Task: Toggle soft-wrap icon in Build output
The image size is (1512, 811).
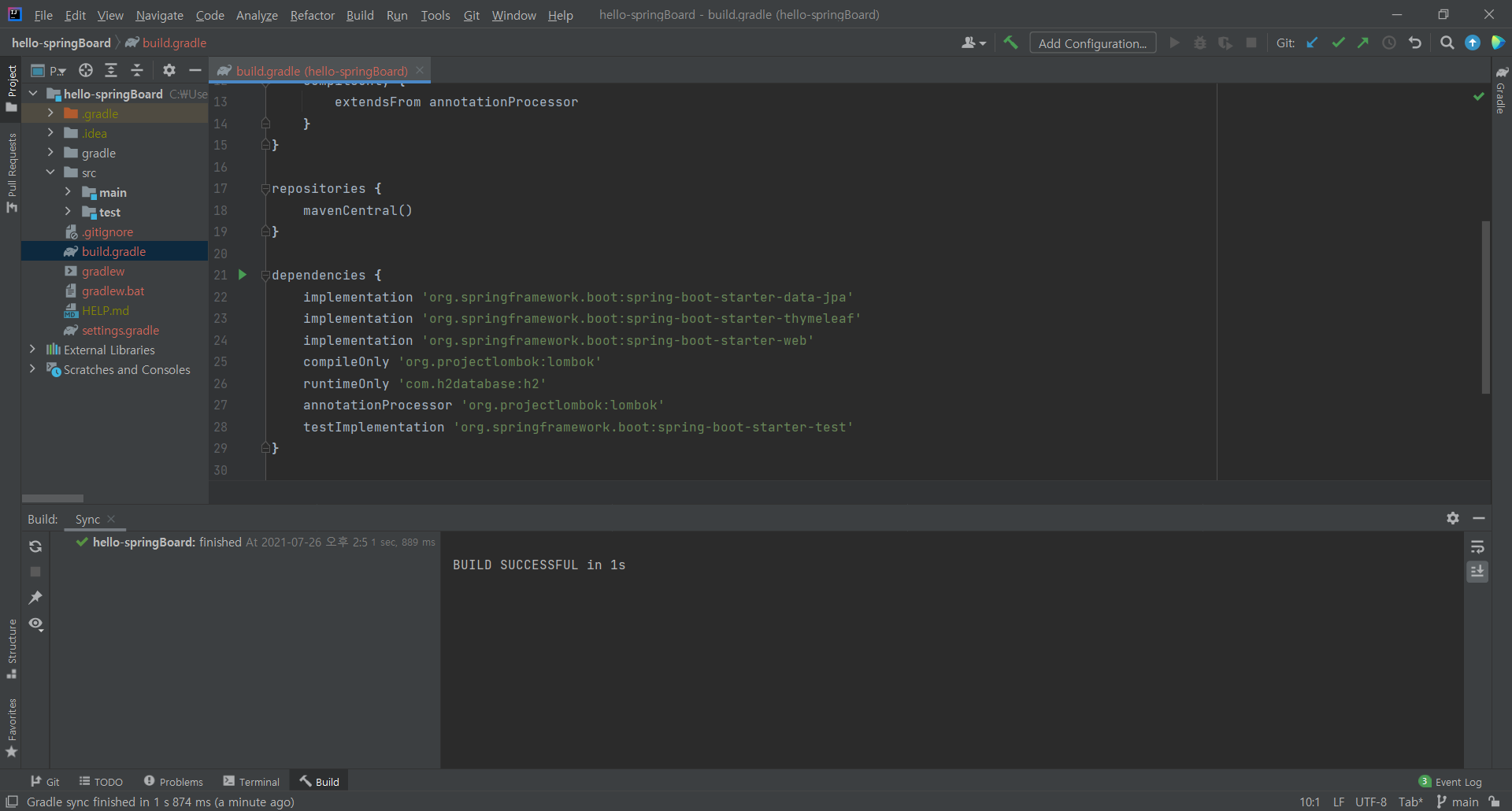Action: point(1478,546)
